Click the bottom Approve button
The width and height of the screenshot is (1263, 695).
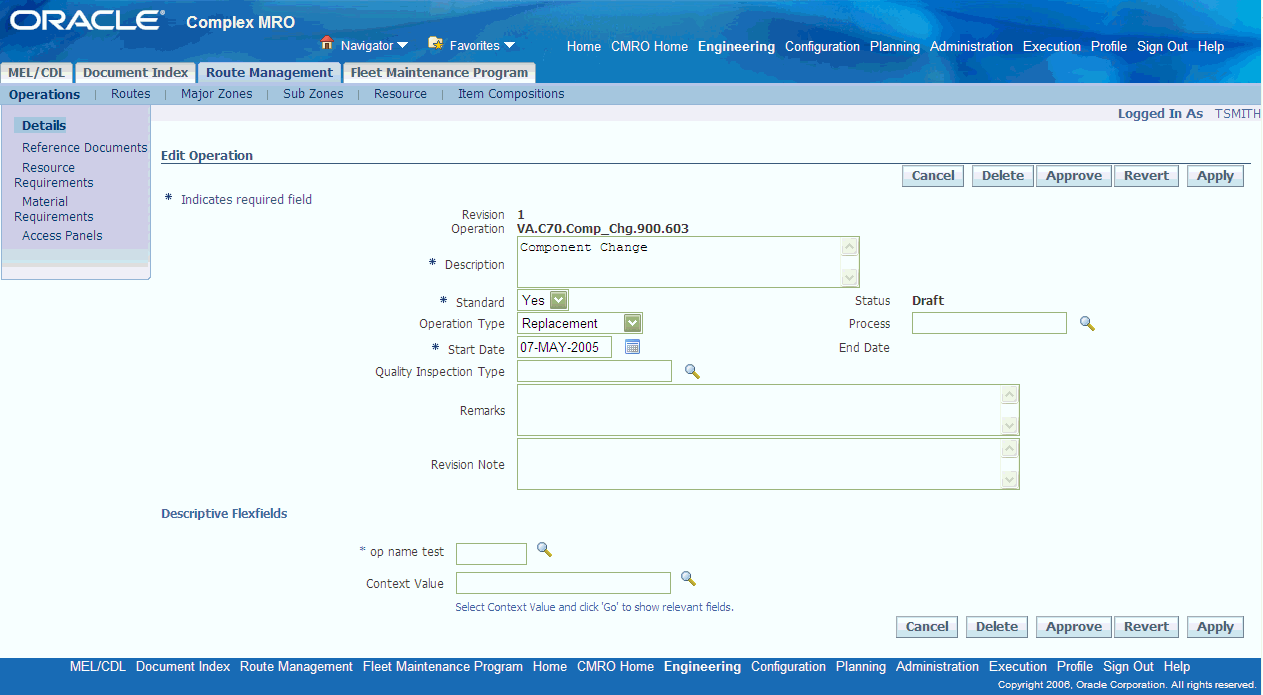1074,627
